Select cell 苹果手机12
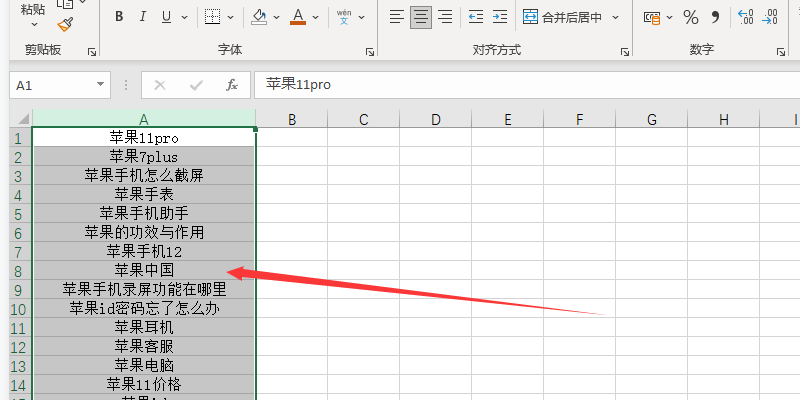Viewport: 800px width, 400px height. 144,251
